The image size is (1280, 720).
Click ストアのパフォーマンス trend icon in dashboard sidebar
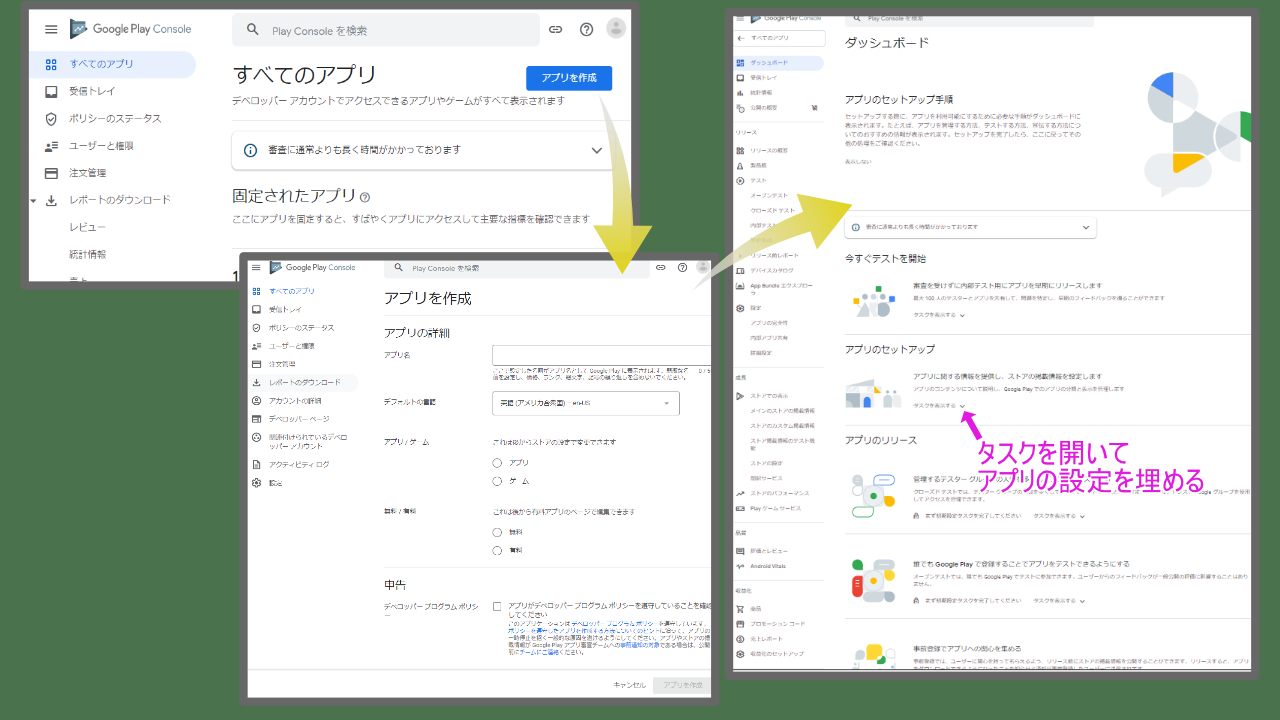tap(740, 493)
